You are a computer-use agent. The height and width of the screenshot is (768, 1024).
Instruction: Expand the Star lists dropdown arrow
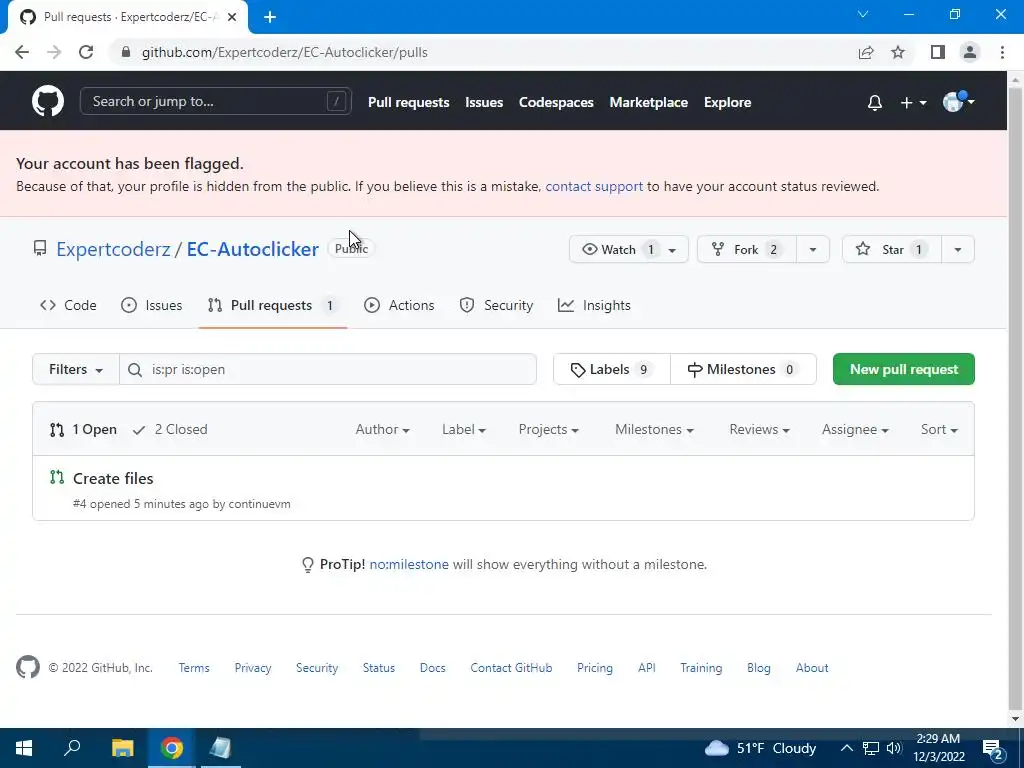tap(958, 249)
